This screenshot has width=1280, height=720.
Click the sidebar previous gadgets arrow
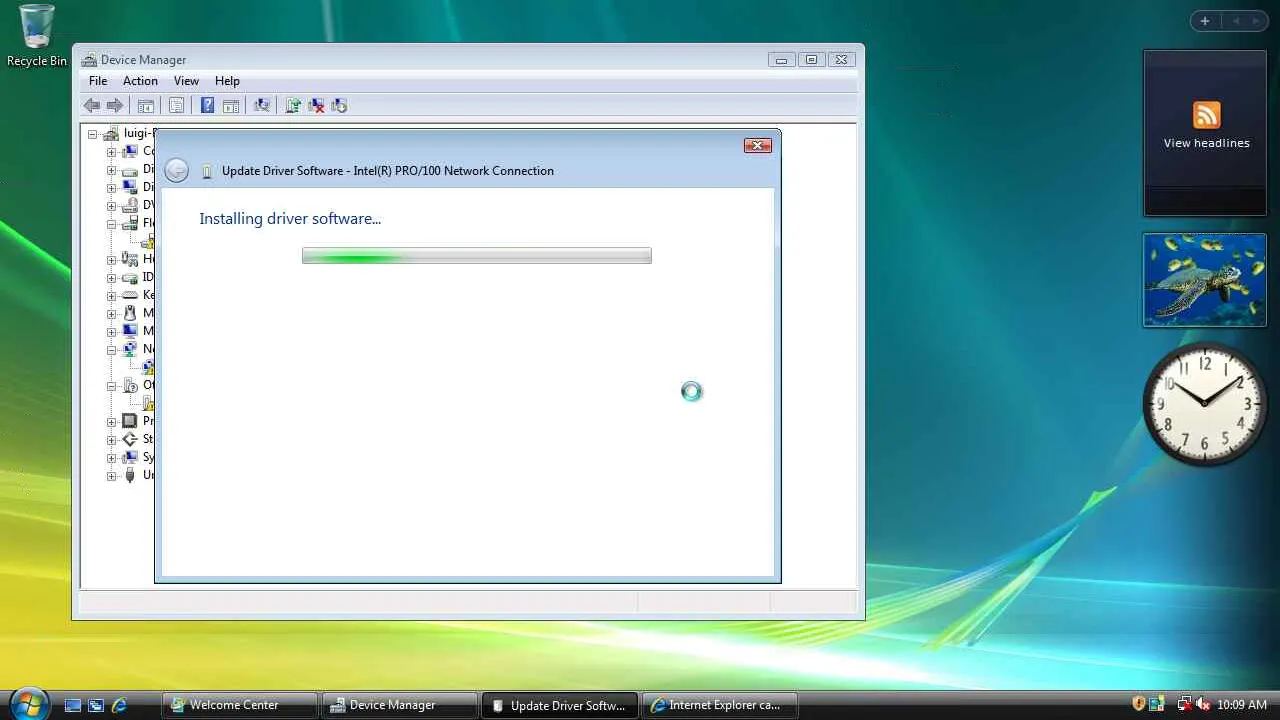(x=1235, y=21)
